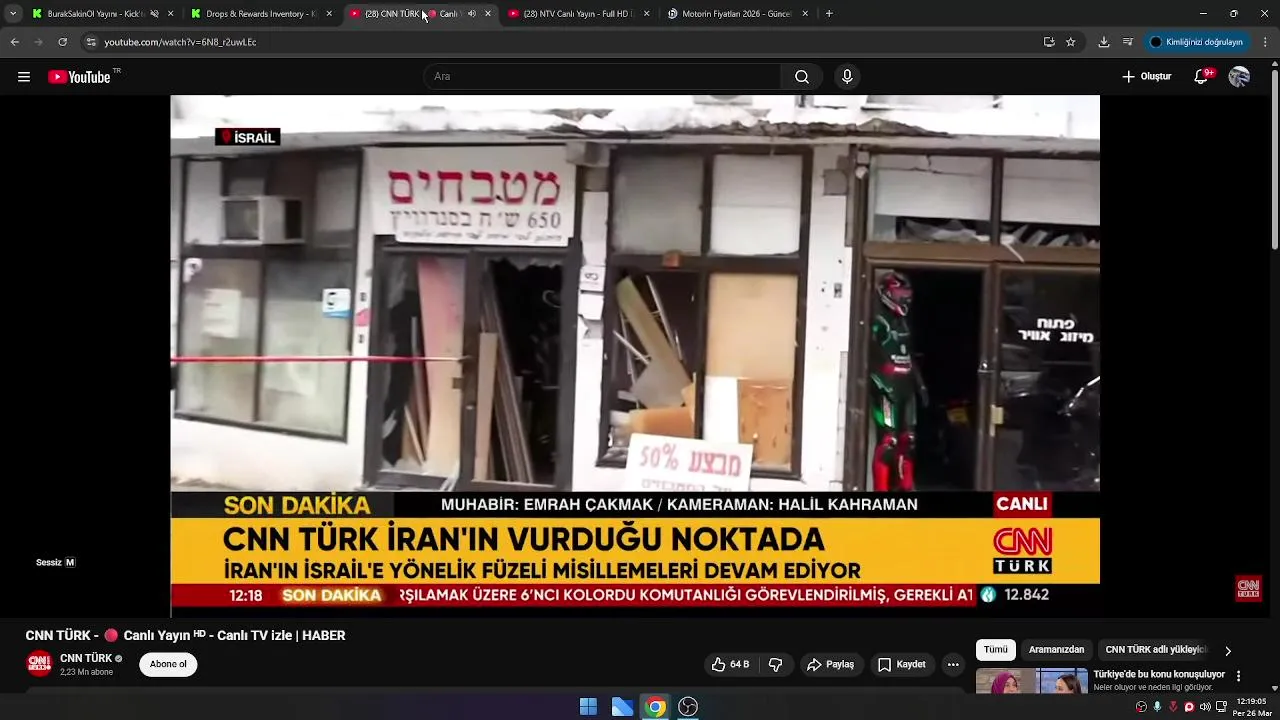Open the more actions ellipsis menu

[x=953, y=665]
